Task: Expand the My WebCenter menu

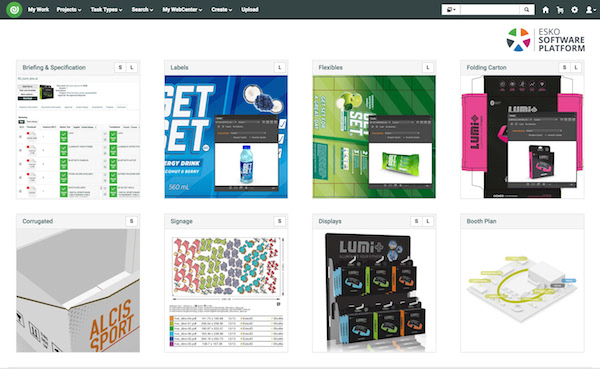Action: (x=182, y=10)
